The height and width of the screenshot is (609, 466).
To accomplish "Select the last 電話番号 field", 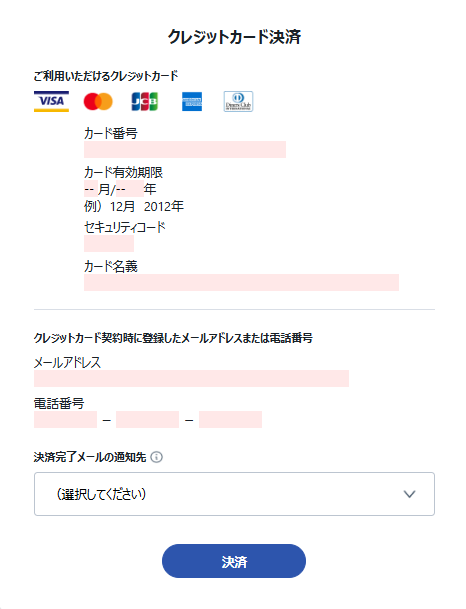I will (230, 419).
